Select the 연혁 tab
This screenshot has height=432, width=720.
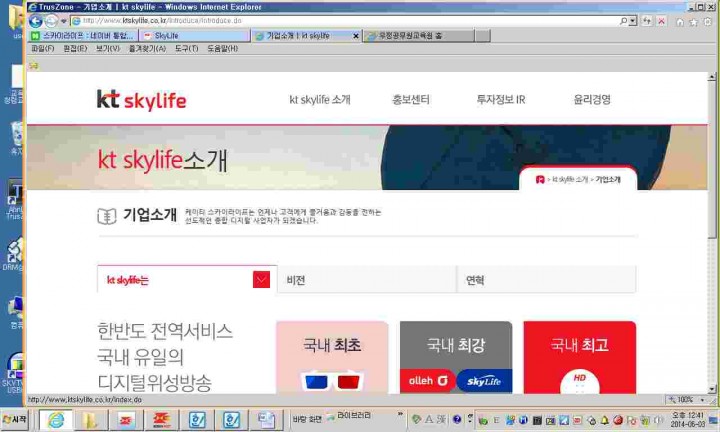click(546, 280)
